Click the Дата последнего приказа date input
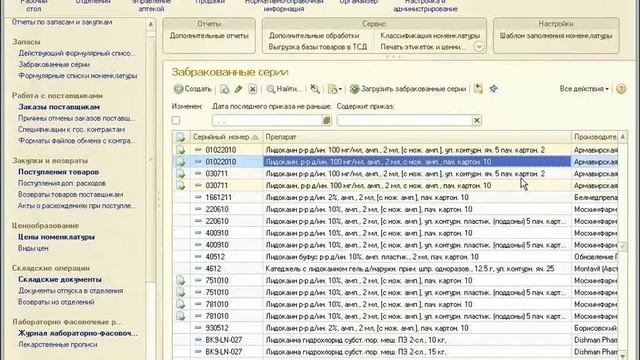 click(x=268, y=120)
